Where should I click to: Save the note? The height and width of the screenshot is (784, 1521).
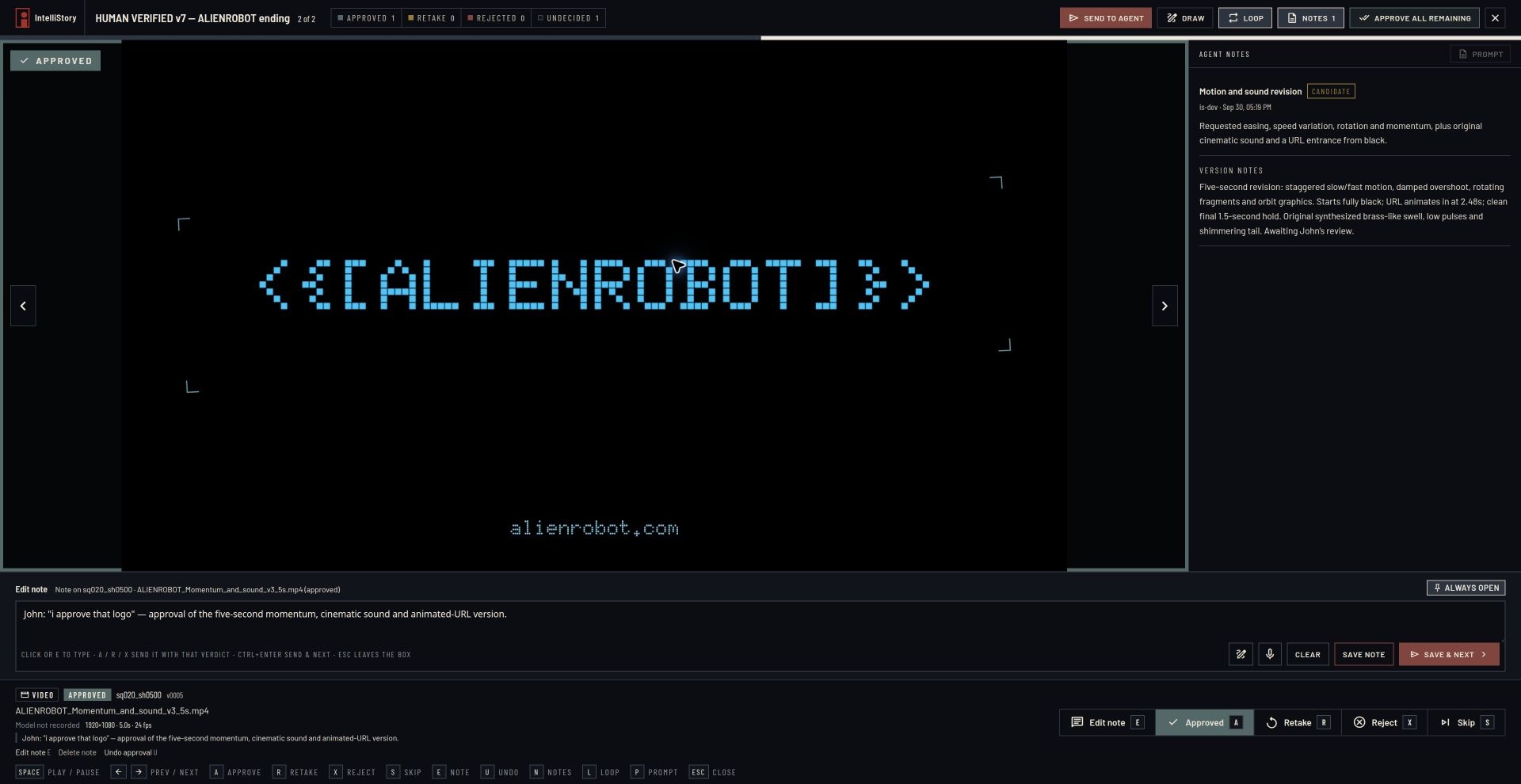click(x=1363, y=654)
